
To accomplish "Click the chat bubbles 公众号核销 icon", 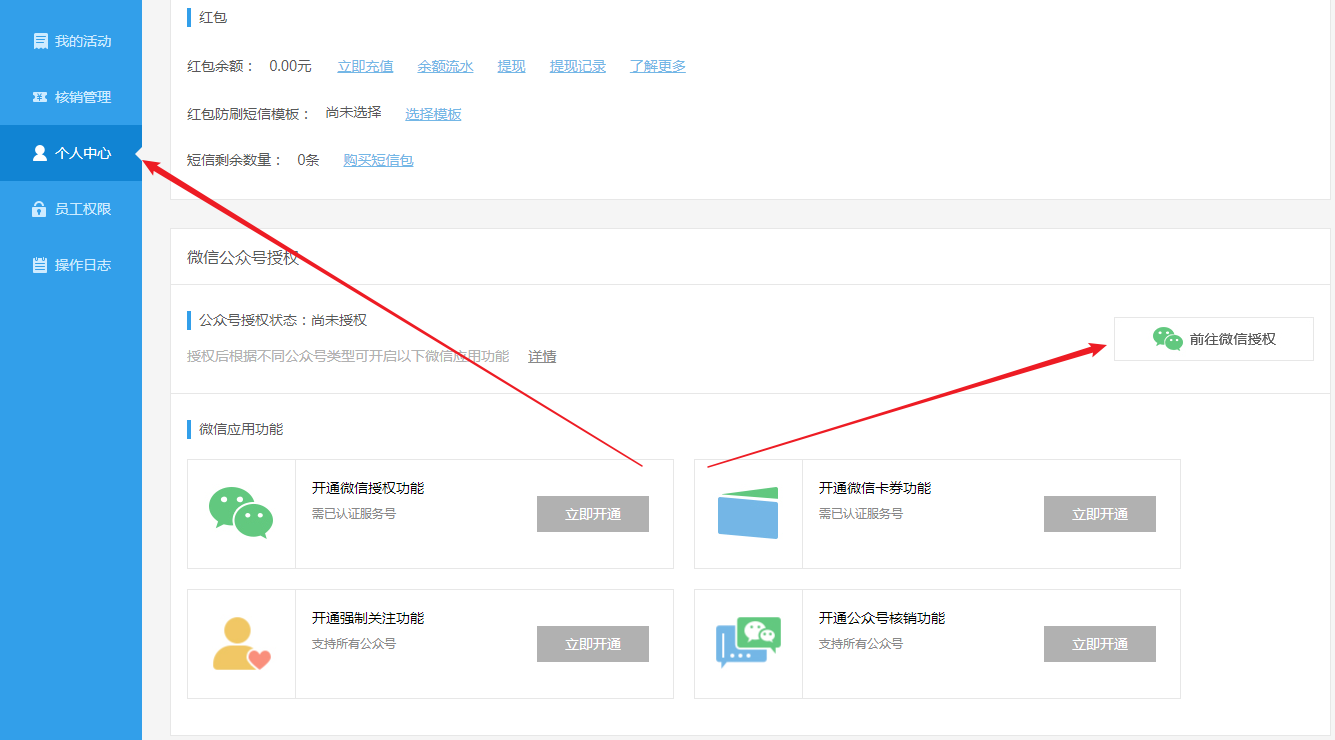I will pos(747,643).
